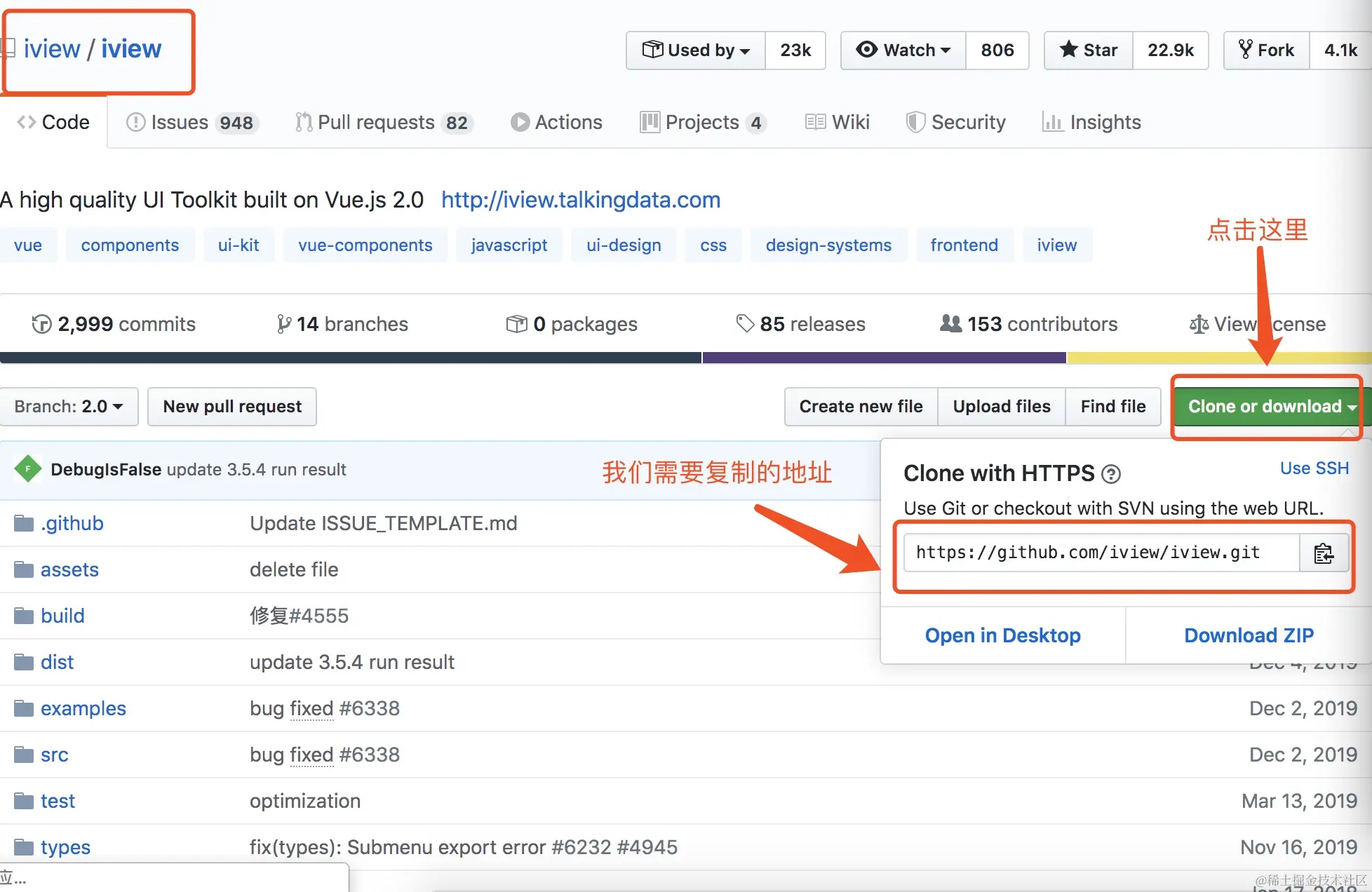
Task: Copy clone URL with clipboard icon
Action: [1324, 553]
